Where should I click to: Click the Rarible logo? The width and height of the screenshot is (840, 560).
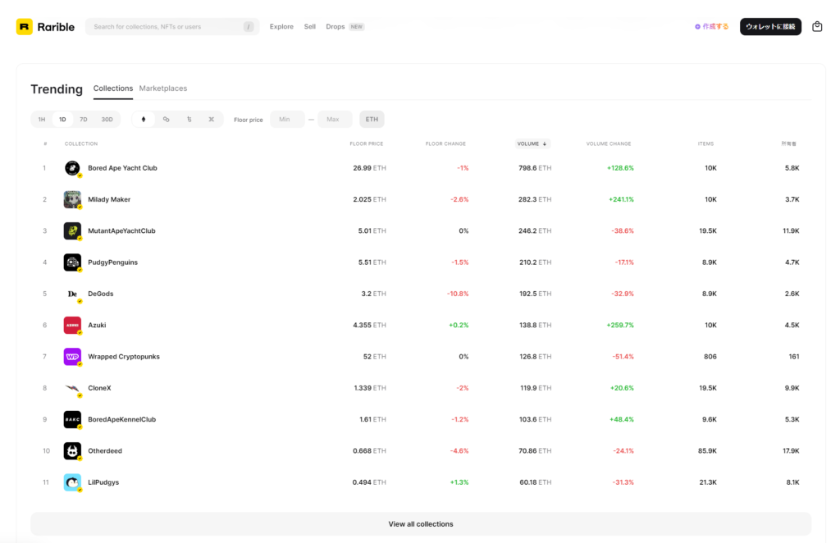(x=46, y=27)
